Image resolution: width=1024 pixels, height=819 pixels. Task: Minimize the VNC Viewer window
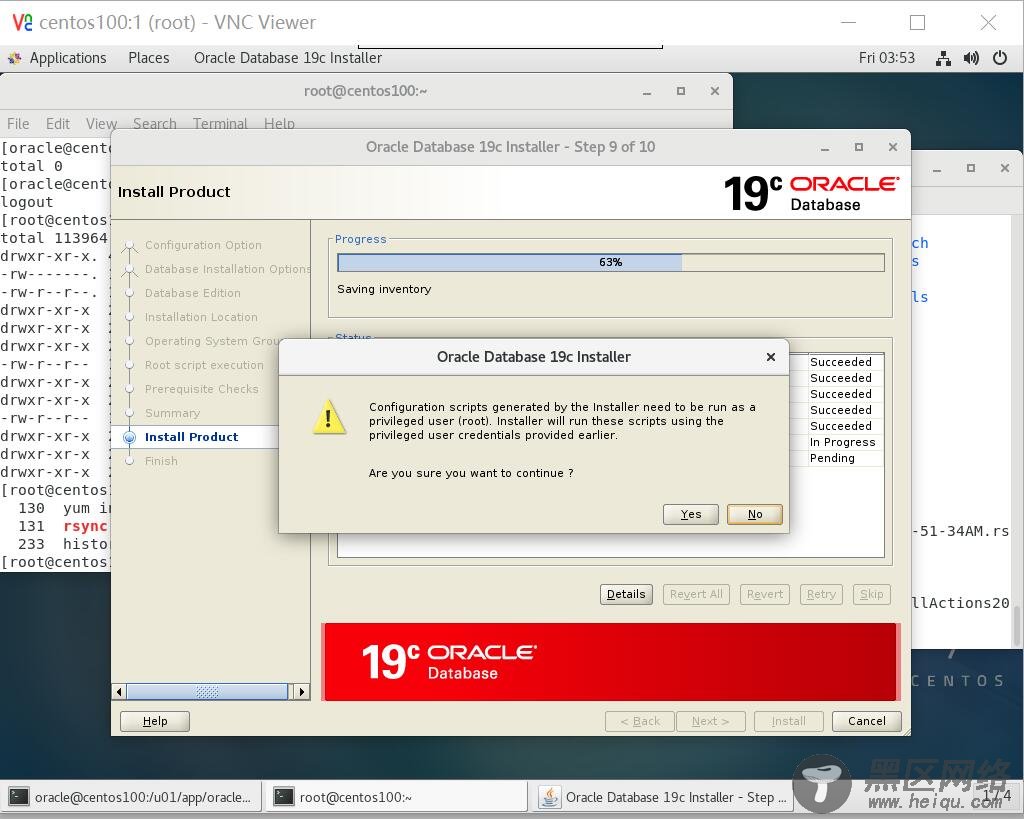pos(848,22)
